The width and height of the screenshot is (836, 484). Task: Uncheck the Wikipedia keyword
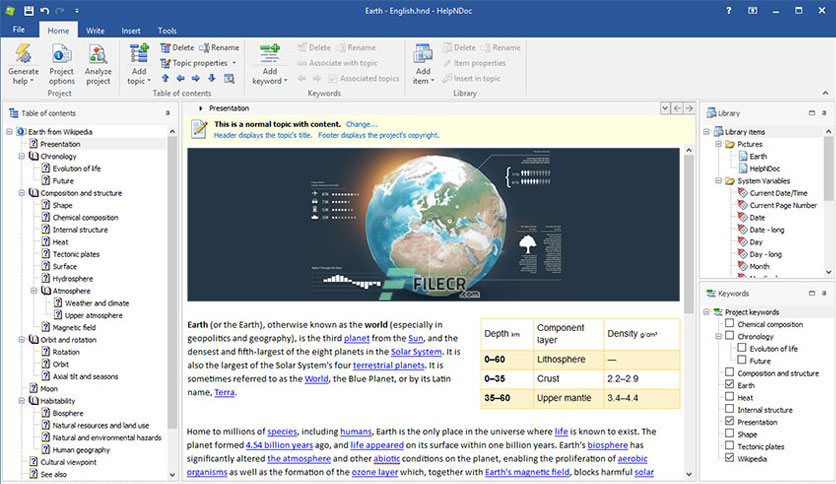pos(729,458)
